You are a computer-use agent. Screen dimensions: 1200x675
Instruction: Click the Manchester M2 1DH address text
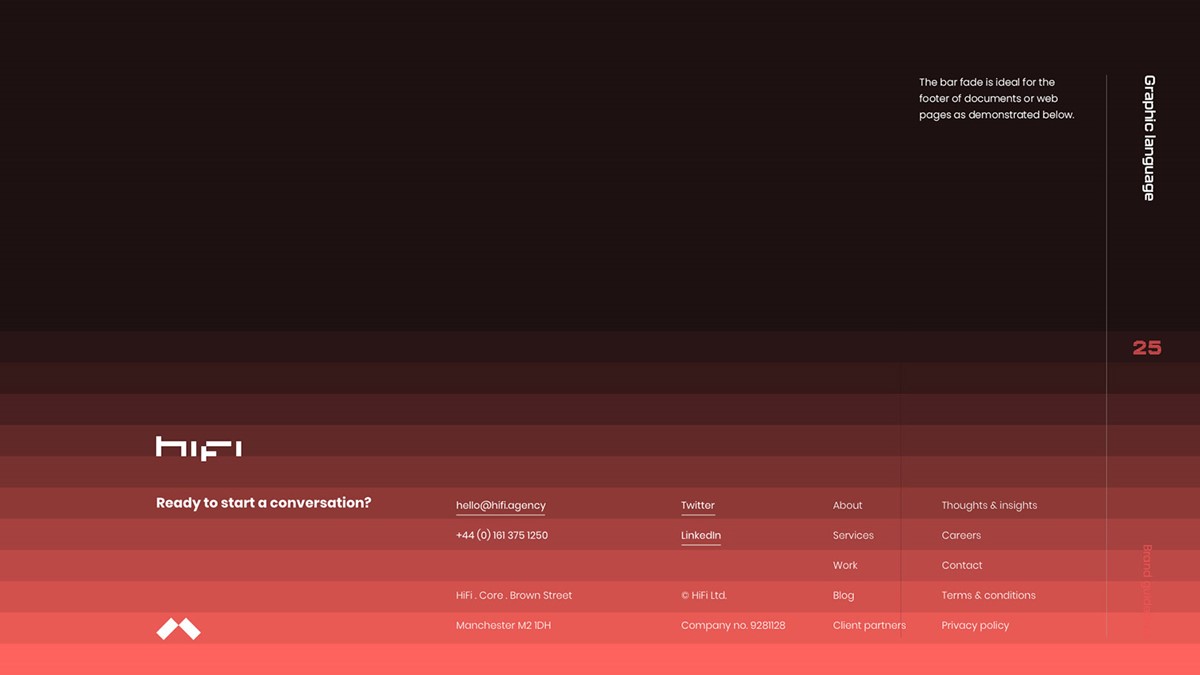tap(503, 626)
